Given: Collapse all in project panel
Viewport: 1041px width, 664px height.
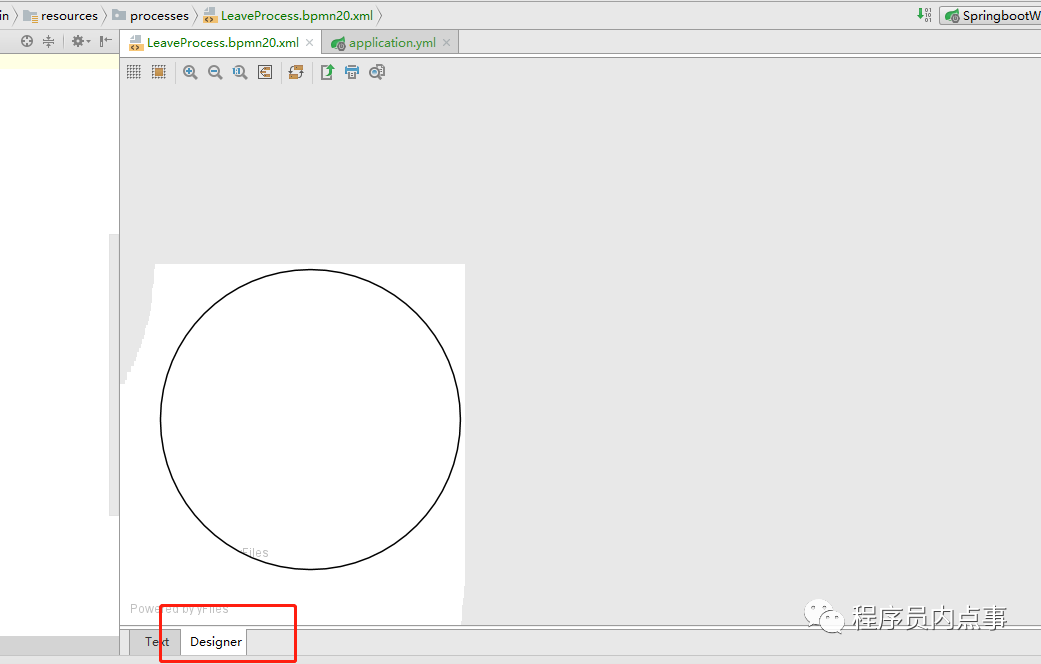Looking at the screenshot, I should click(48, 41).
